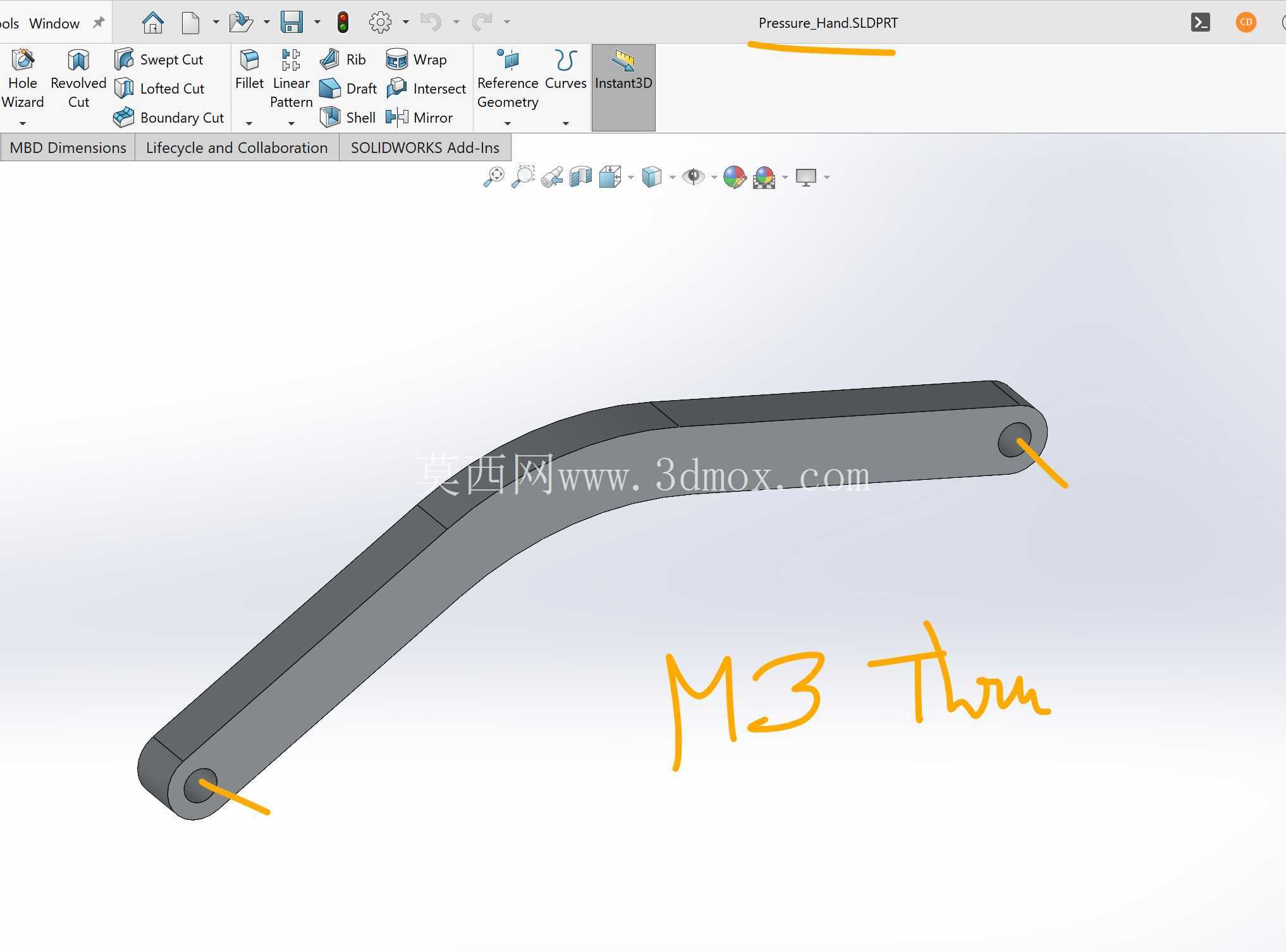Open the Linear Pattern tool
The image size is (1286, 952).
pyautogui.click(x=291, y=79)
